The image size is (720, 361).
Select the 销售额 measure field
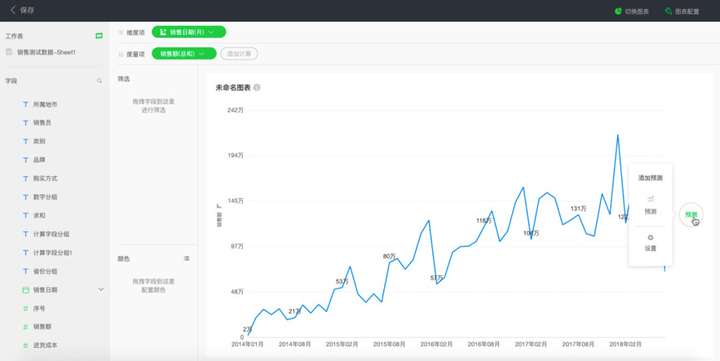coord(42,327)
